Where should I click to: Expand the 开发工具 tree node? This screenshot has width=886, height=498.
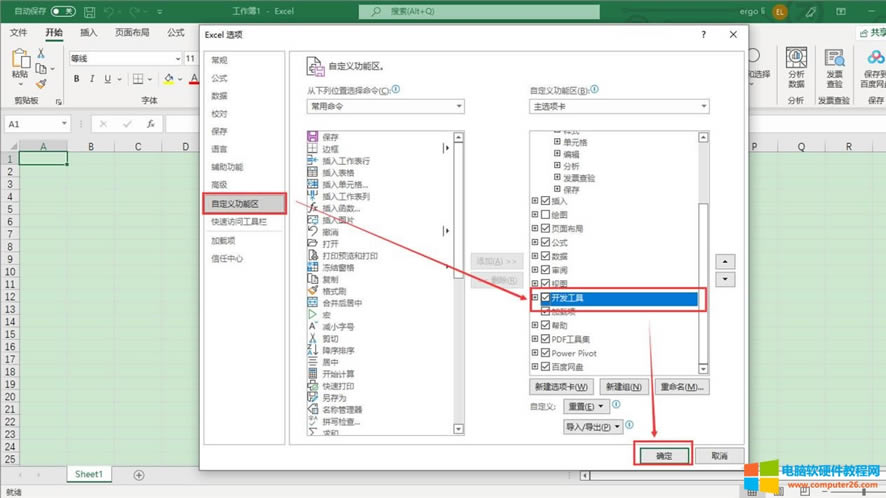[x=535, y=297]
